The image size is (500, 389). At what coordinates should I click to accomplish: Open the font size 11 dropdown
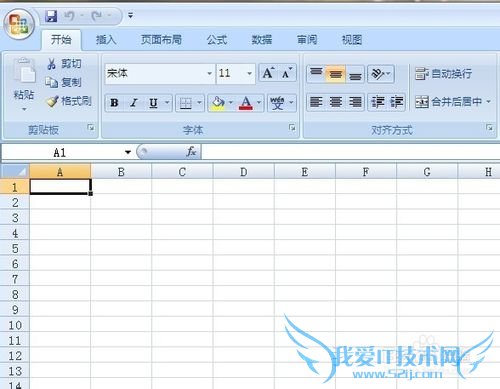point(249,73)
